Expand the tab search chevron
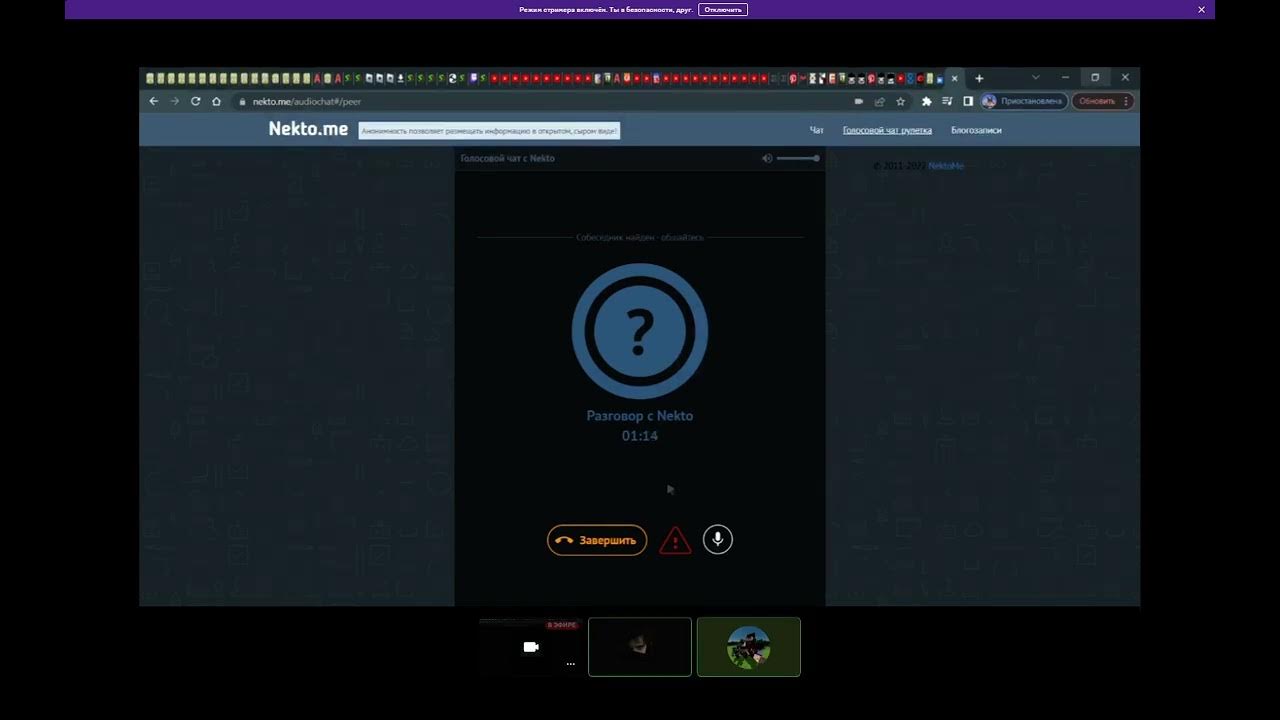The image size is (1280, 720). tap(1035, 78)
